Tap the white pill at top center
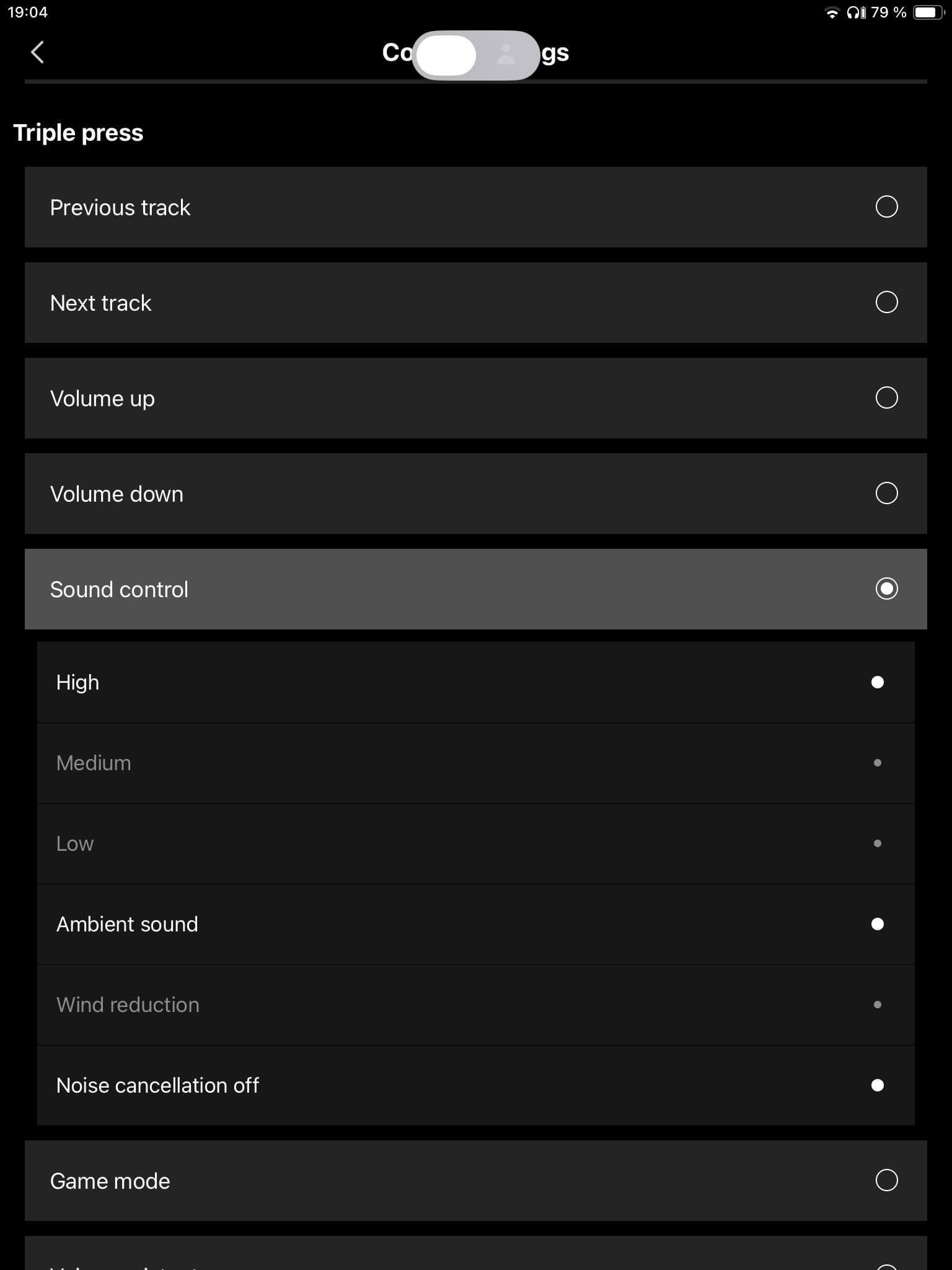 (446, 55)
